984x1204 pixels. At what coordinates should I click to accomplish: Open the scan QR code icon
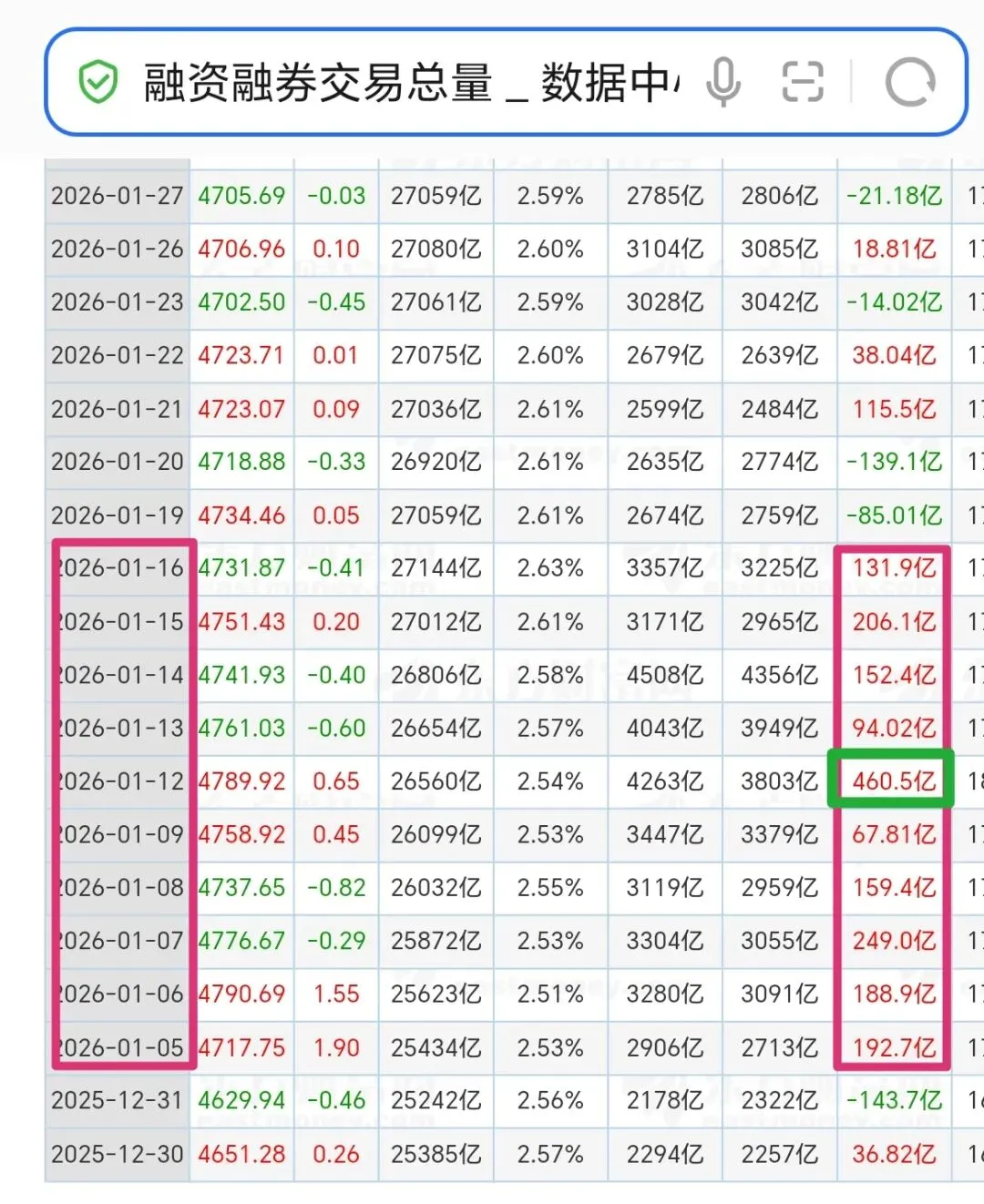(x=803, y=83)
